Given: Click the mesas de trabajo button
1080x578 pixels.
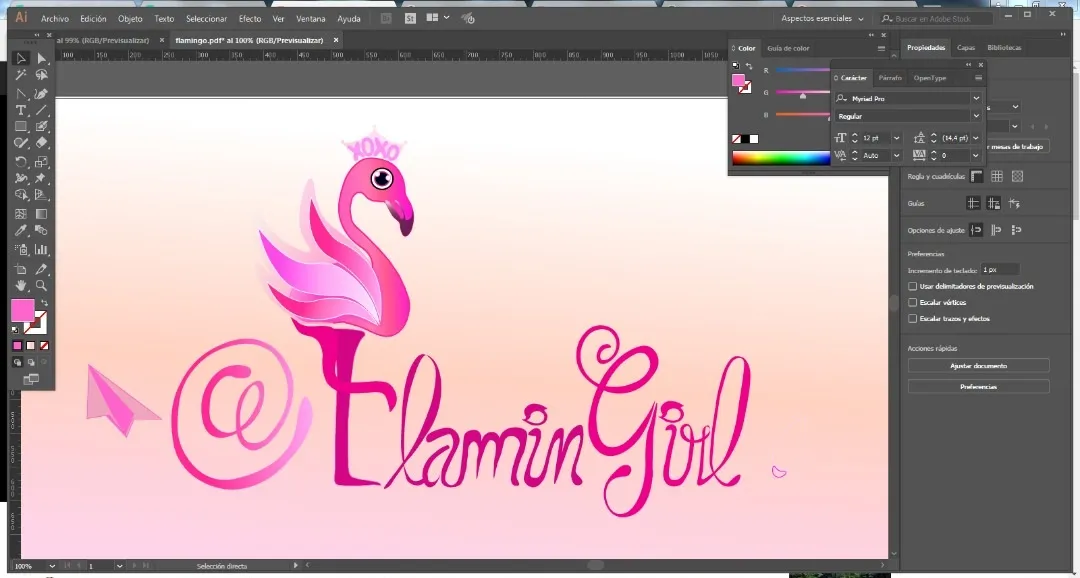Looking at the screenshot, I should click(1017, 146).
